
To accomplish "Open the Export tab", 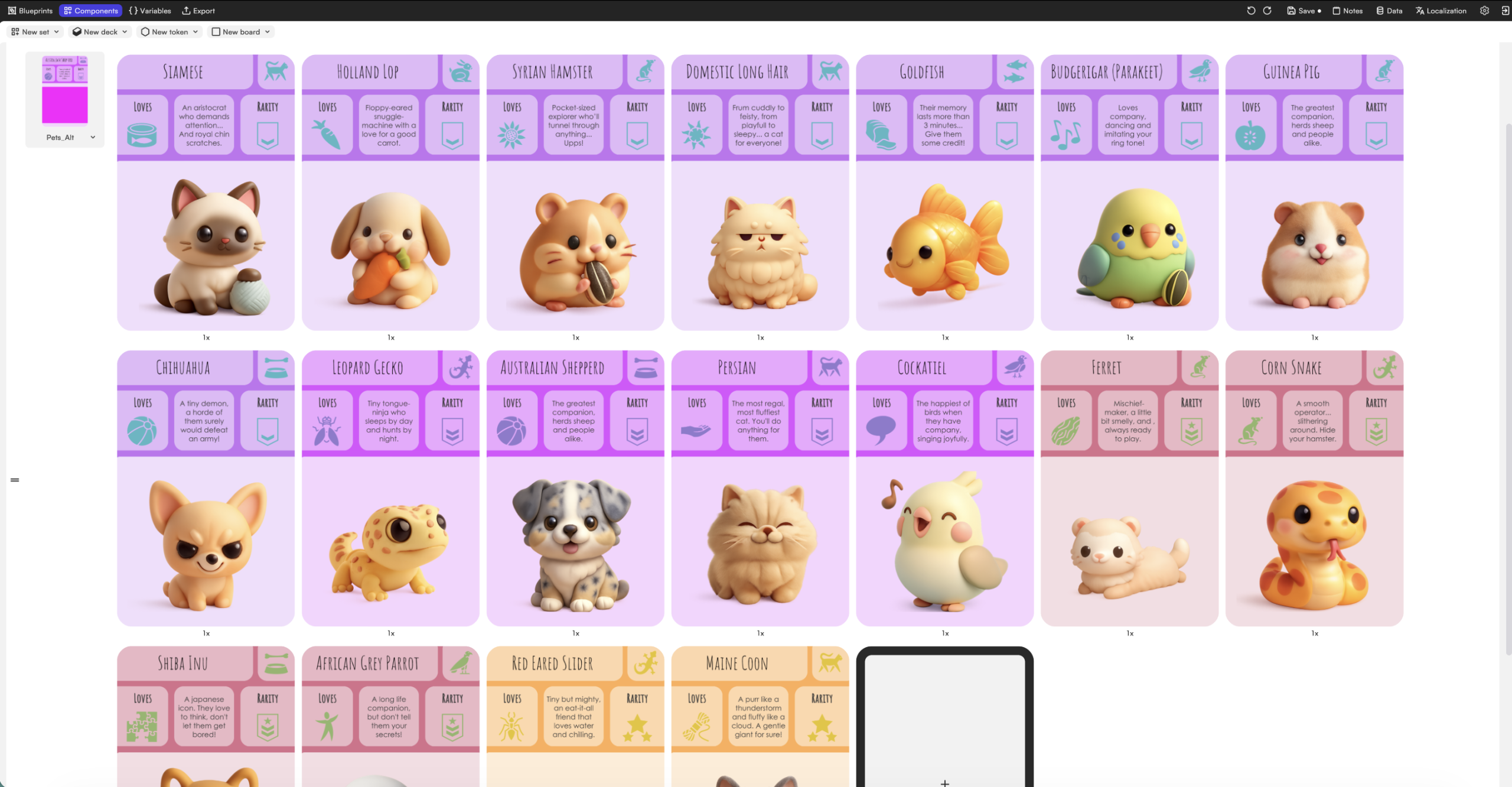I will 198,11.
